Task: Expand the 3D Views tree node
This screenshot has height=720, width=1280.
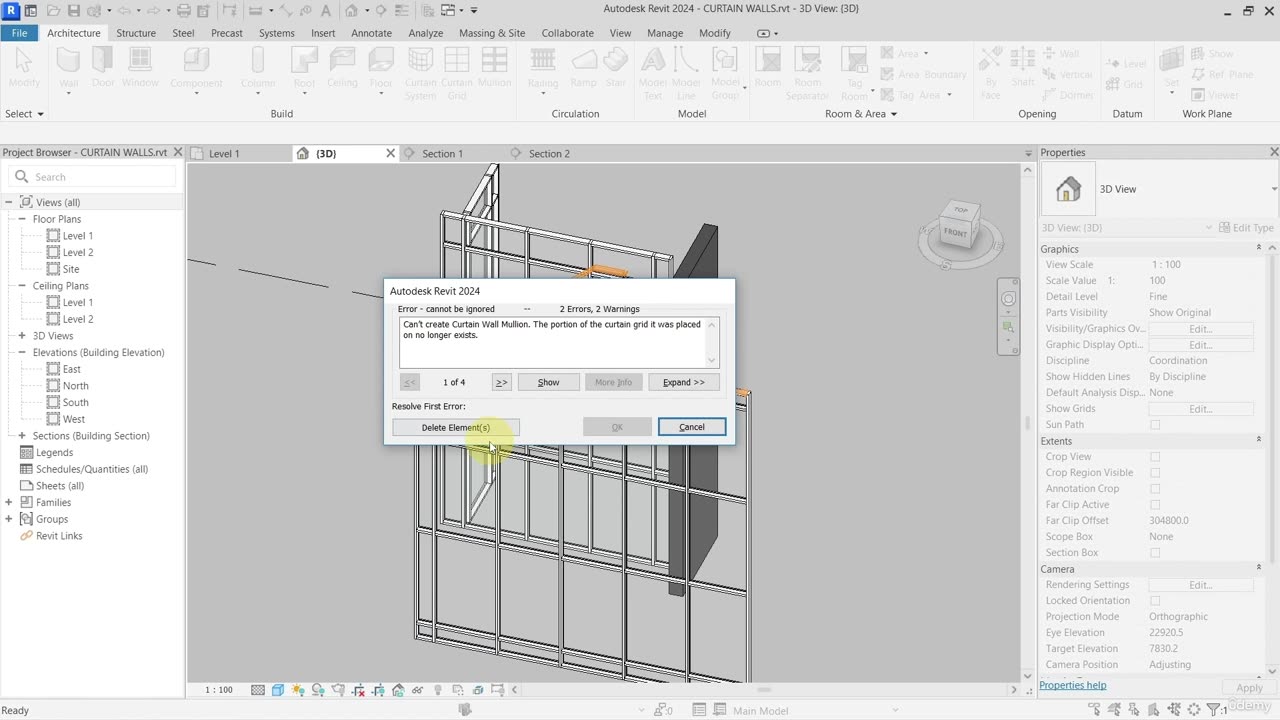Action: [x=22, y=336]
